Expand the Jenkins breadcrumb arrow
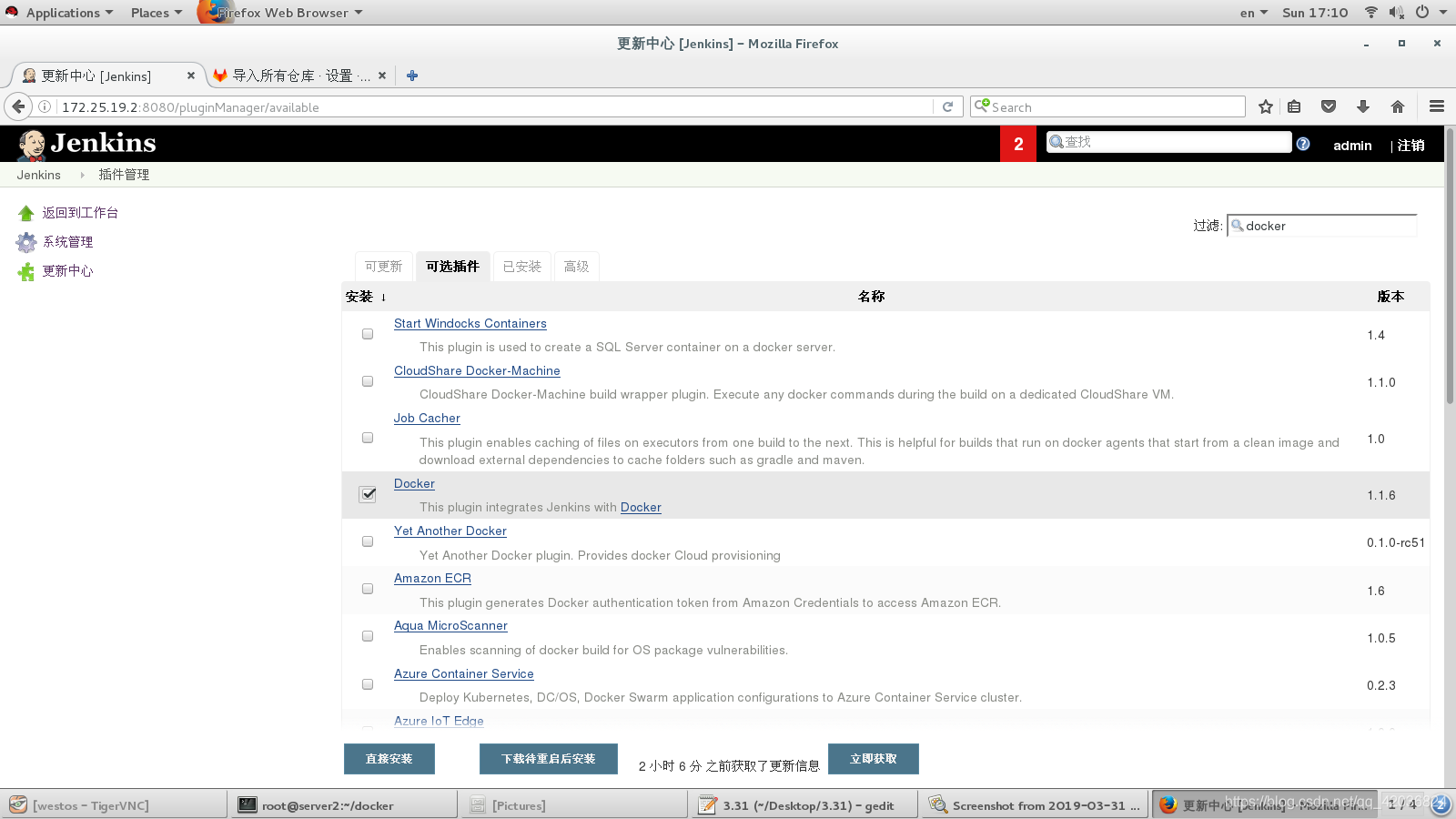The width and height of the screenshot is (1456, 819). tap(82, 175)
